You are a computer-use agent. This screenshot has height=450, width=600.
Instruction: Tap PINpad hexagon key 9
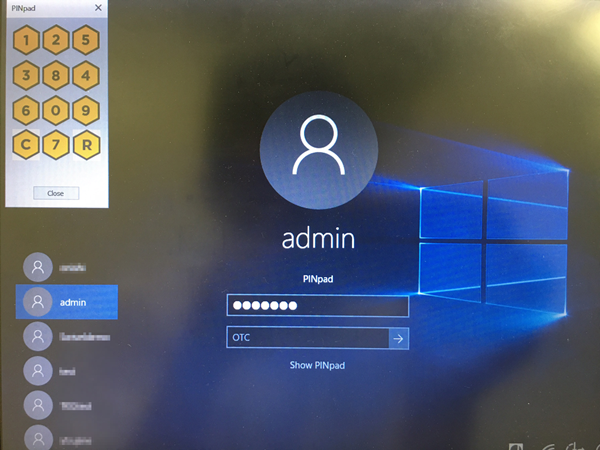[x=86, y=110]
